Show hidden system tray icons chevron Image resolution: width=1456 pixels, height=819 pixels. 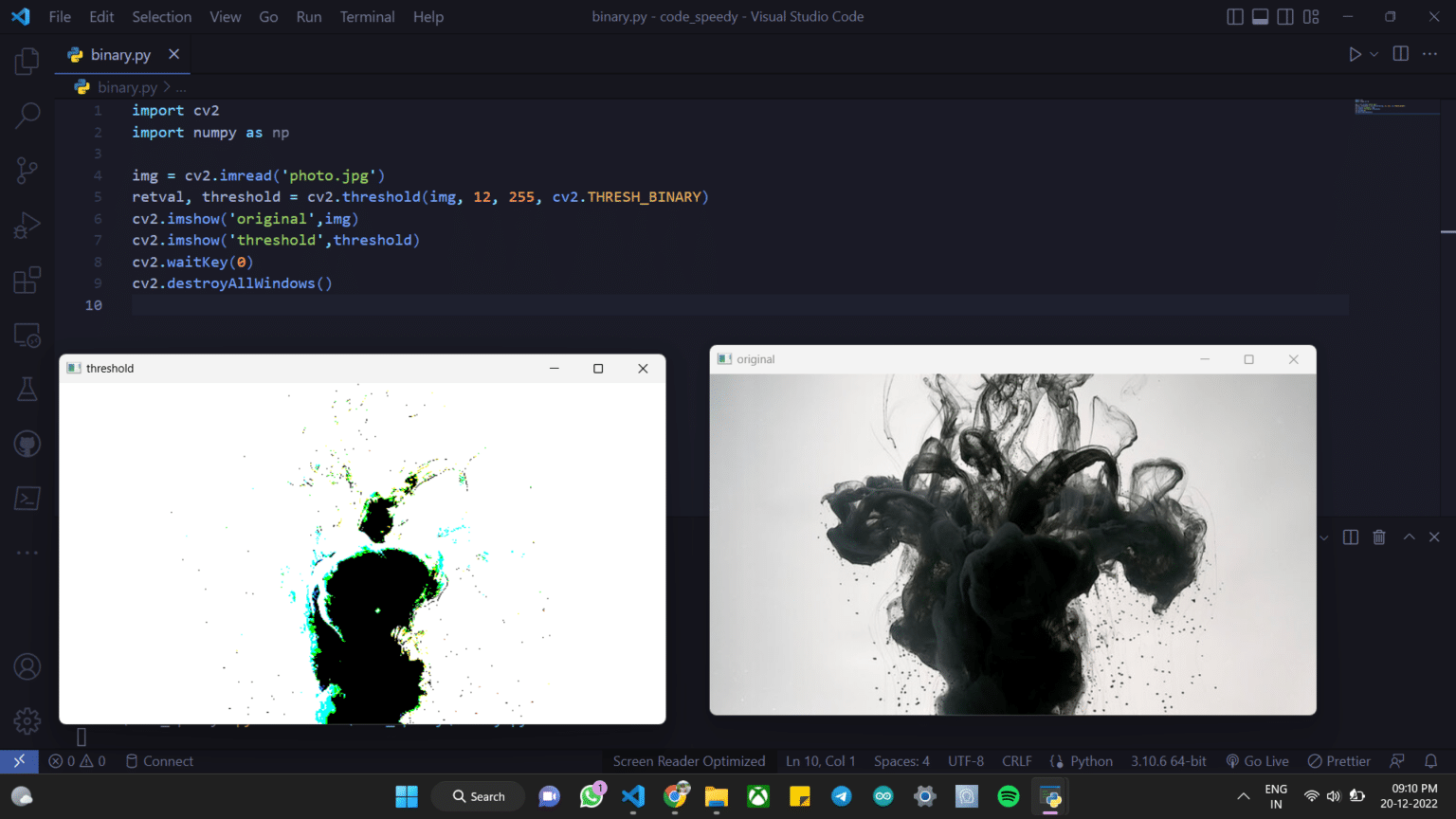(x=1244, y=796)
